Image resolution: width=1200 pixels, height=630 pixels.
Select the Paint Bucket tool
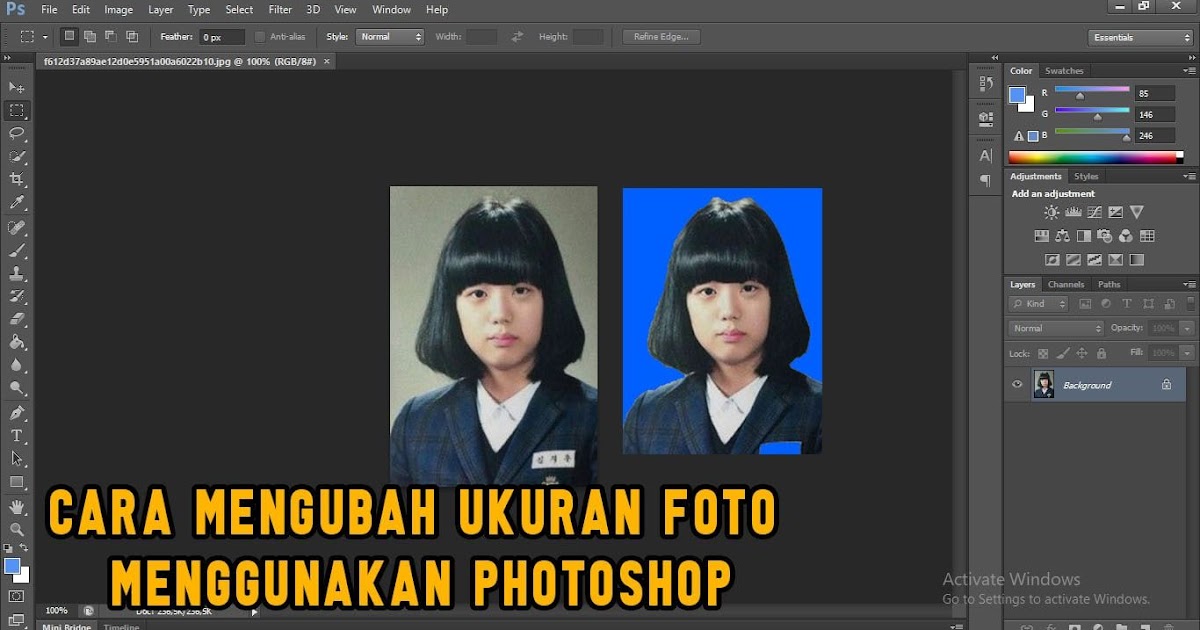(x=17, y=342)
